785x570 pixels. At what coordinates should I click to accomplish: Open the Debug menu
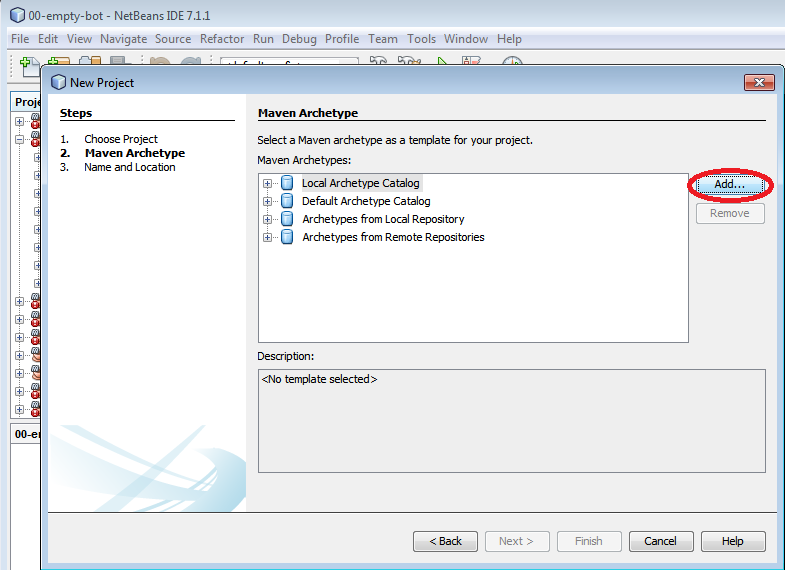(299, 39)
